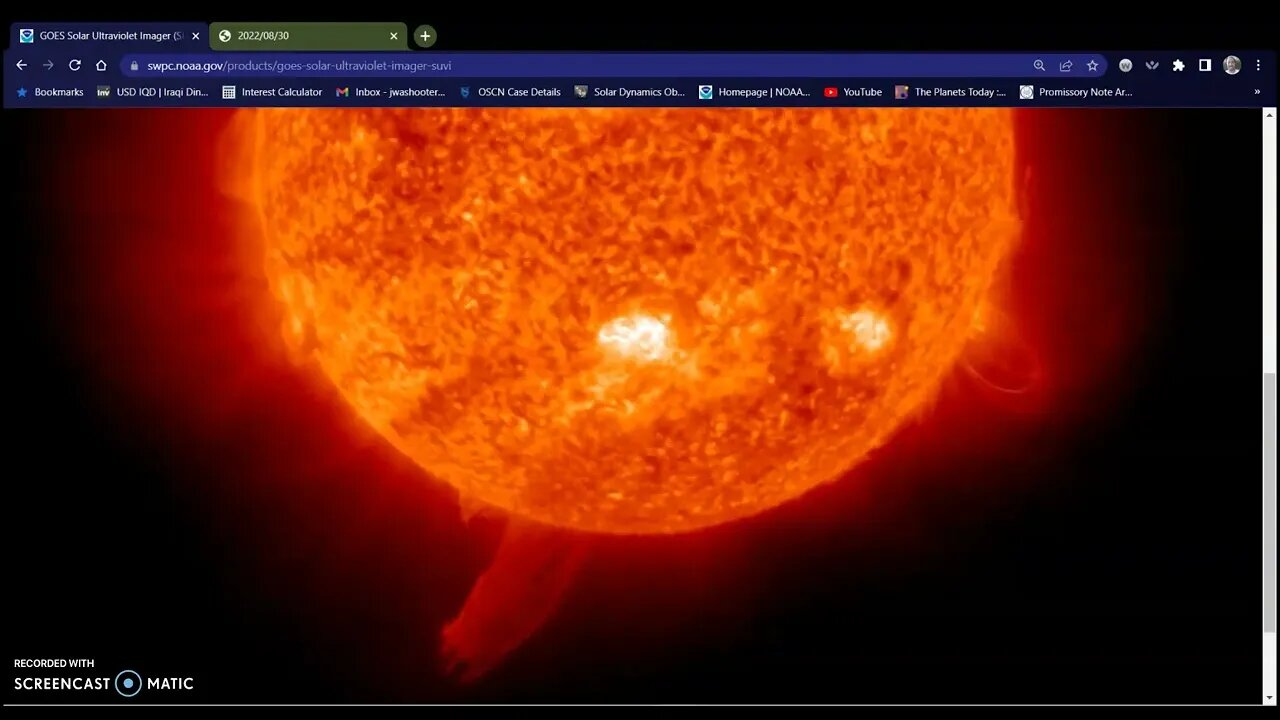Click the page vertical scrollbar thumb

[1269, 503]
